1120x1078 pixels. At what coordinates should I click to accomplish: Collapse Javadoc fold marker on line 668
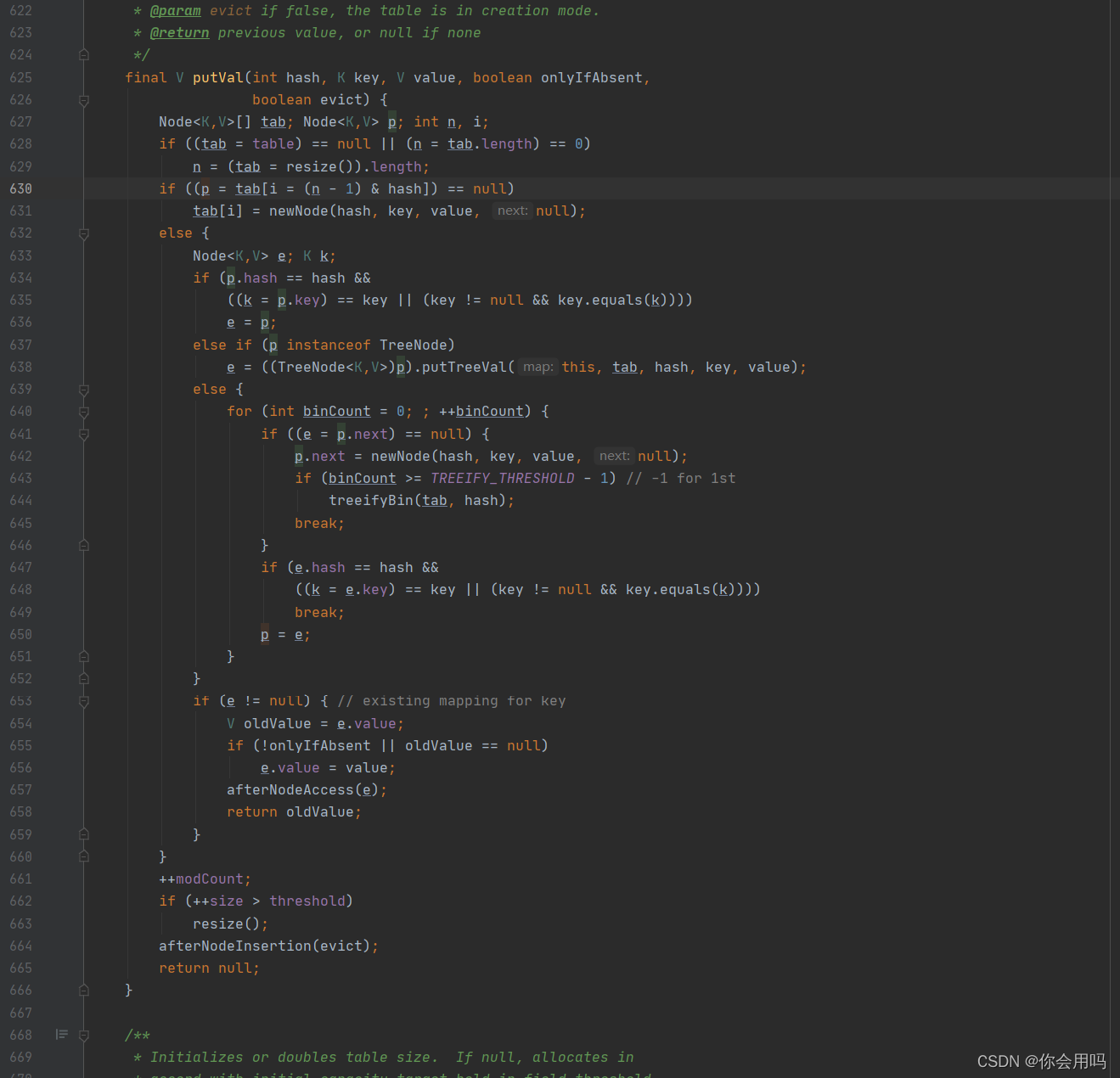coord(84,1035)
